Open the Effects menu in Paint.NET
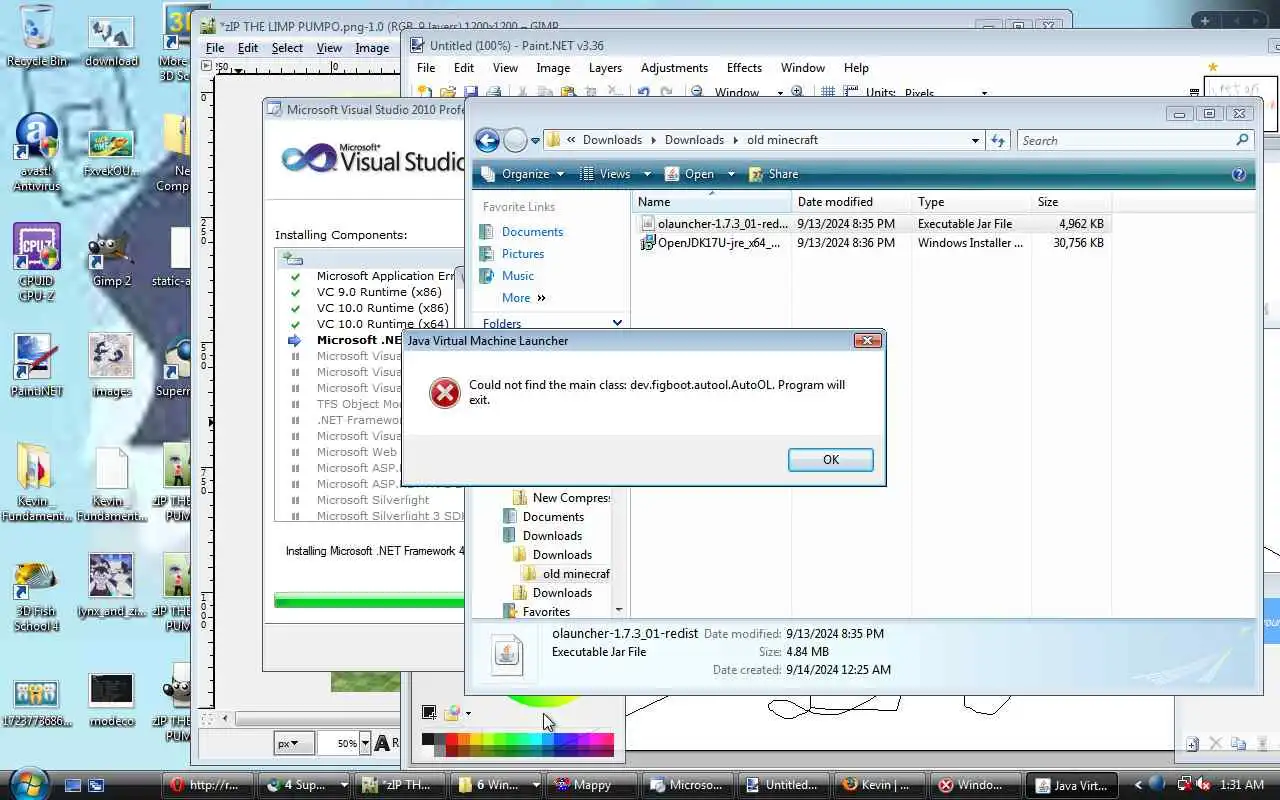 (x=744, y=68)
